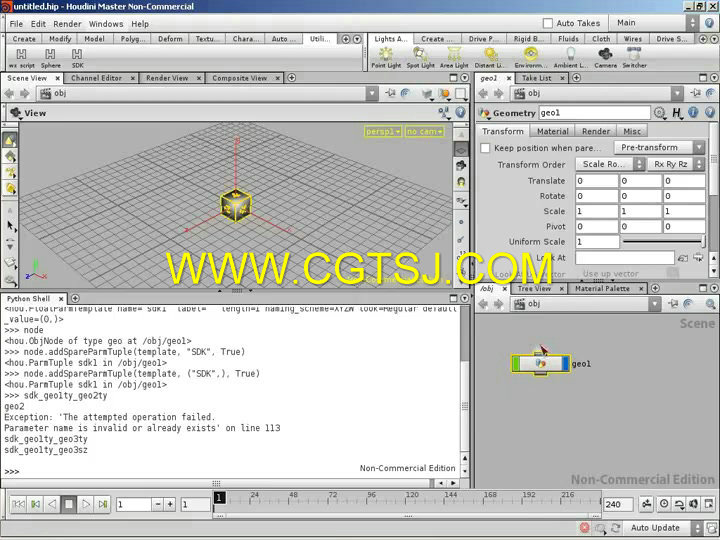
Task: Switch to the Material parameter tab
Action: pyautogui.click(x=552, y=131)
